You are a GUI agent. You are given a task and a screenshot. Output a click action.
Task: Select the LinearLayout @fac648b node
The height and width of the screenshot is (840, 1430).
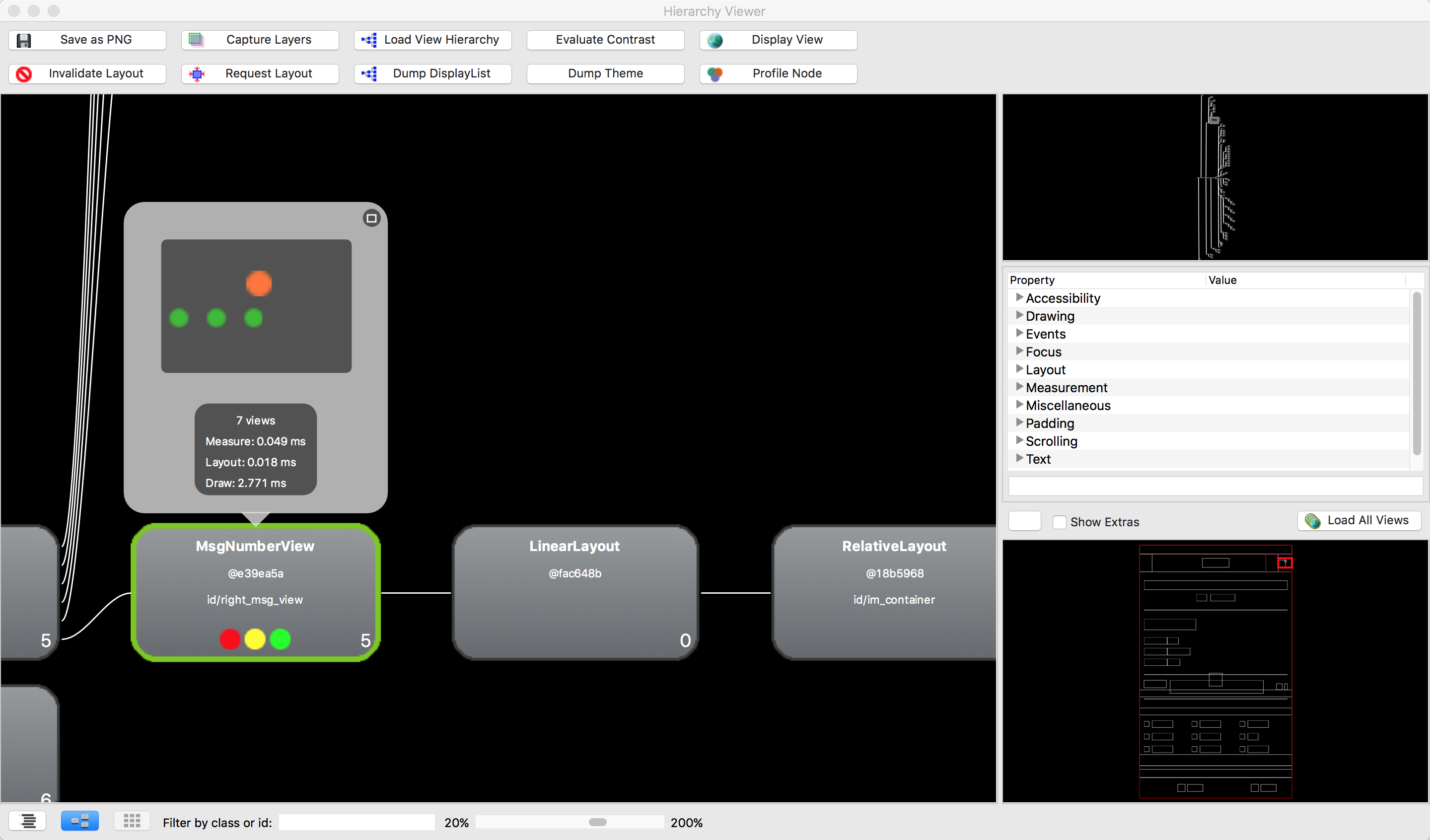click(x=575, y=593)
